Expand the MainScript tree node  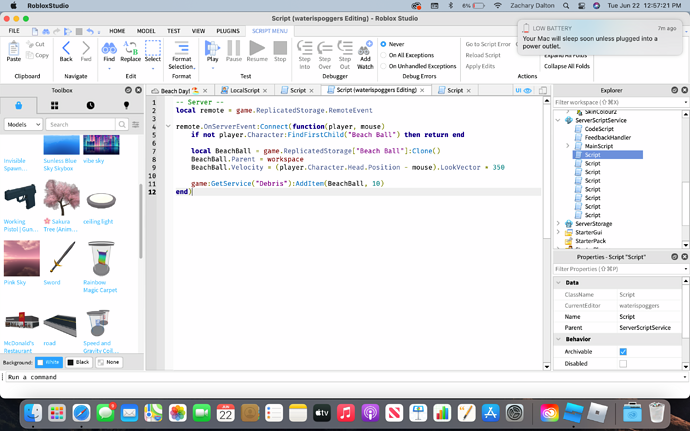pyautogui.click(x=568, y=146)
